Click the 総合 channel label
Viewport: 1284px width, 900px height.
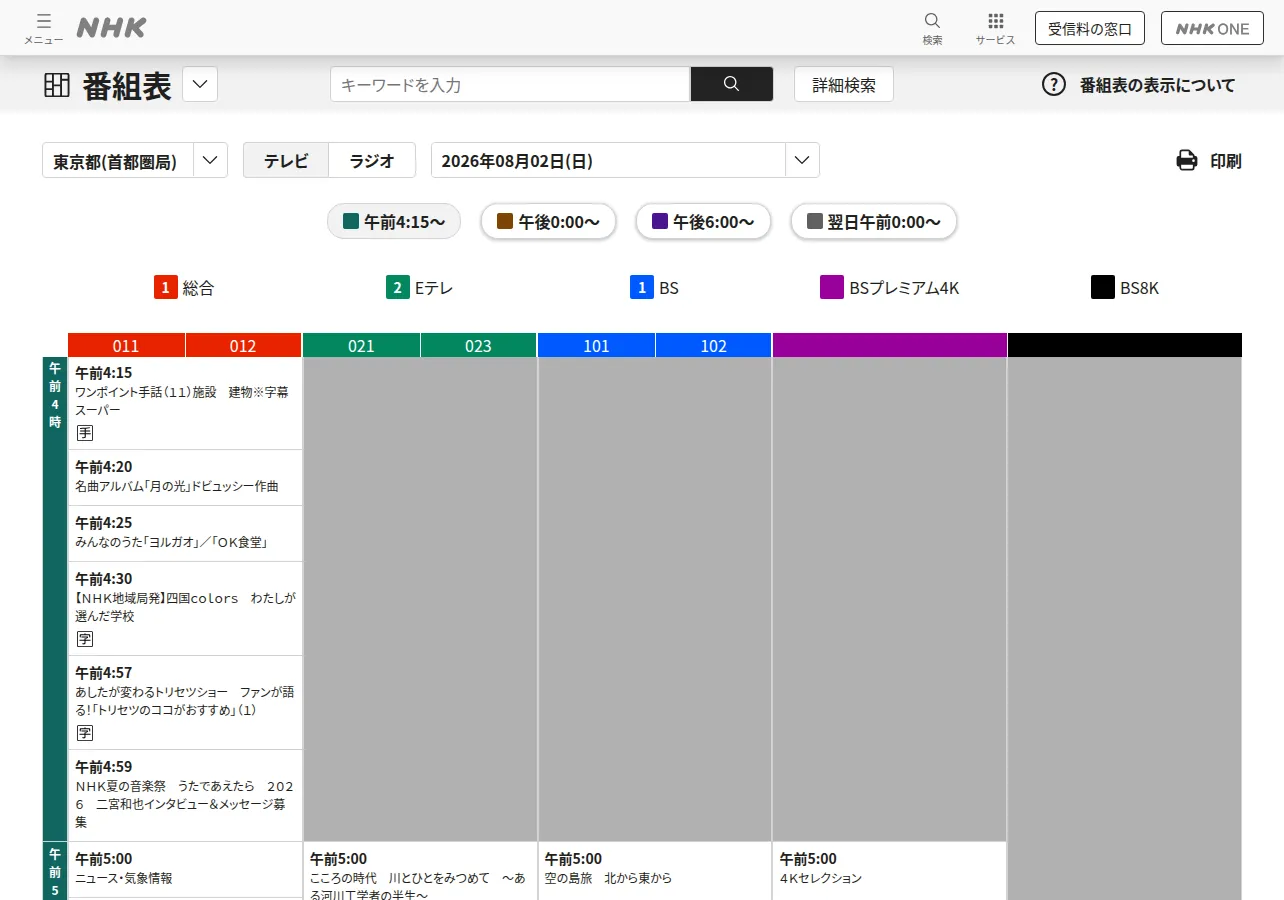coord(198,288)
